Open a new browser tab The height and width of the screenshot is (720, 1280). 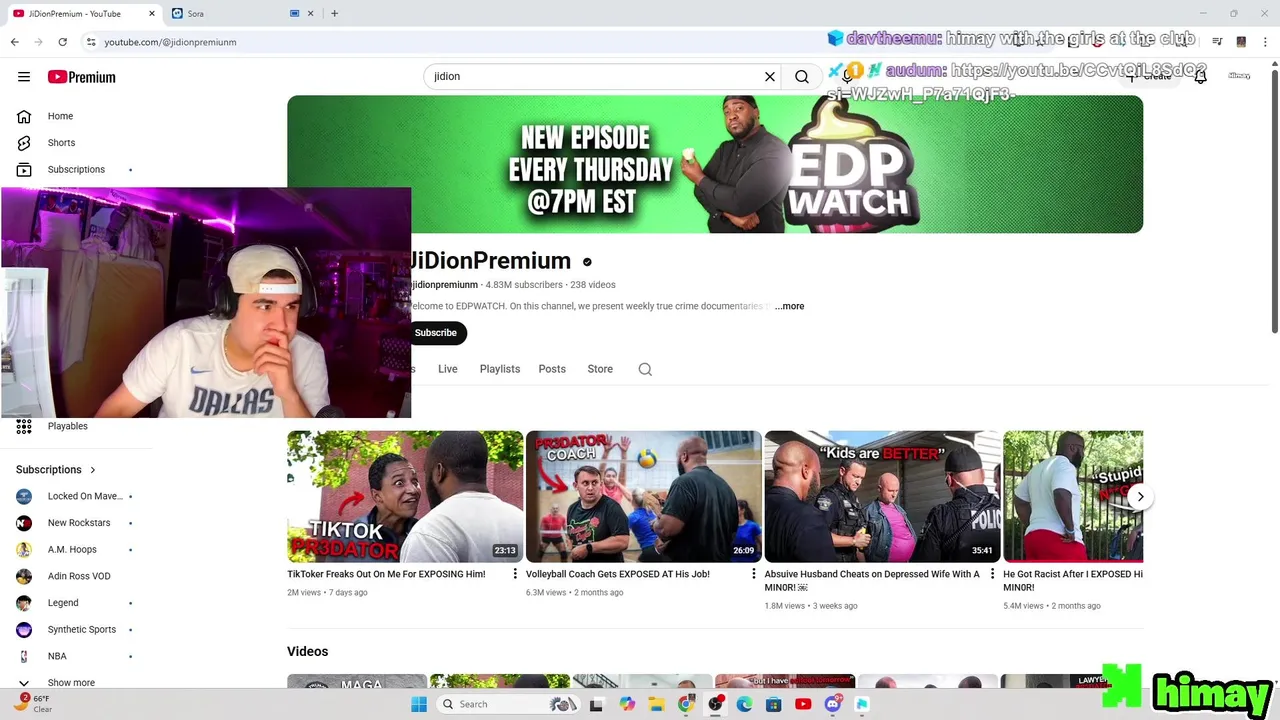click(334, 13)
